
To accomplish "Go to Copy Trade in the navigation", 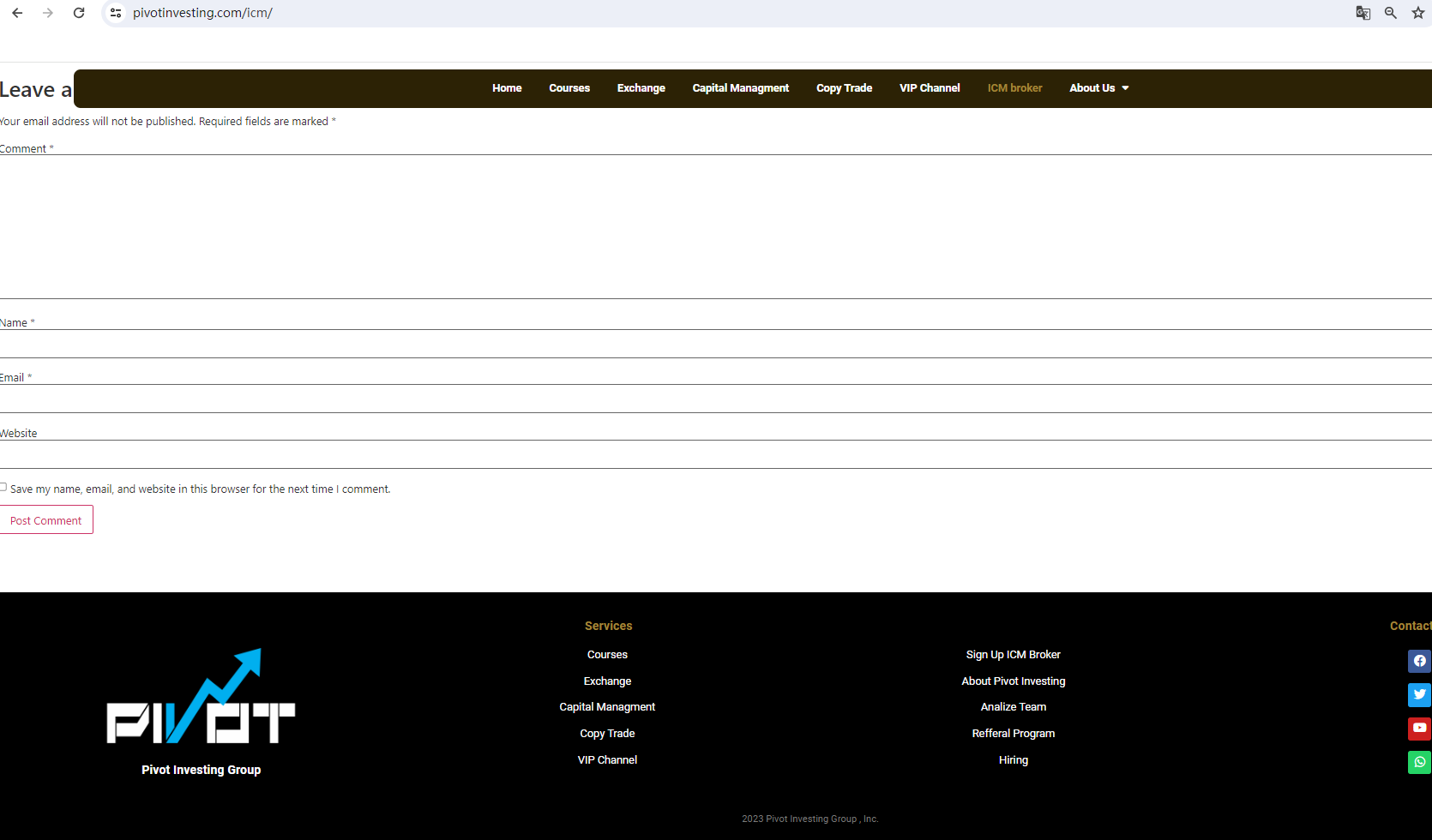I will pos(844,88).
